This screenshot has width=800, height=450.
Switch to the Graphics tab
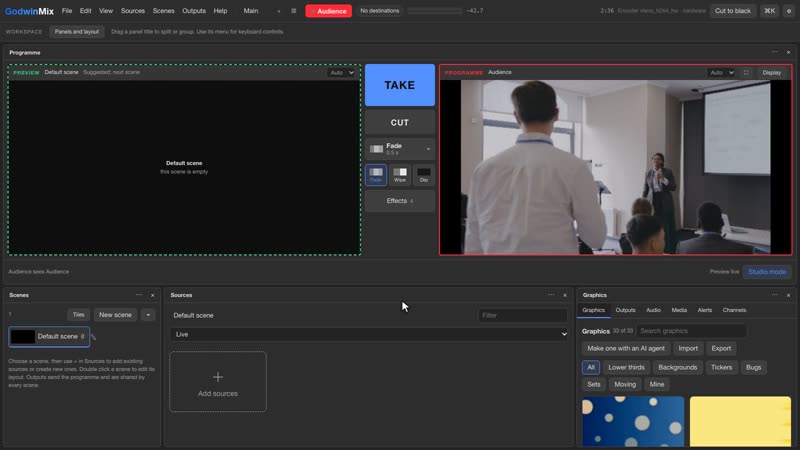(x=593, y=310)
